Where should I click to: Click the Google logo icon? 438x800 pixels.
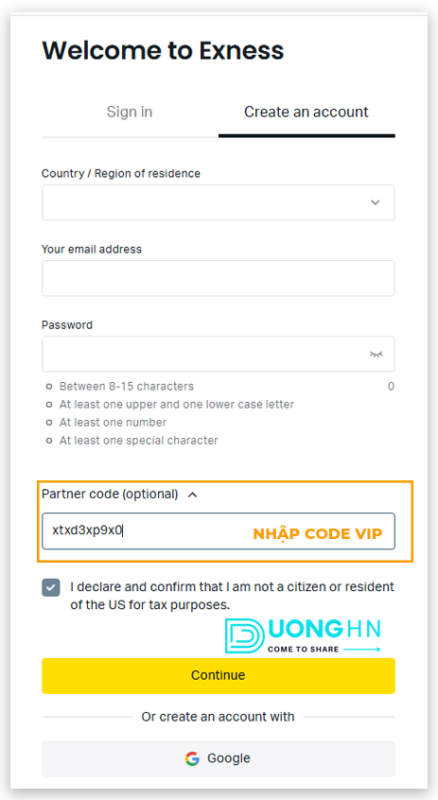click(x=192, y=759)
